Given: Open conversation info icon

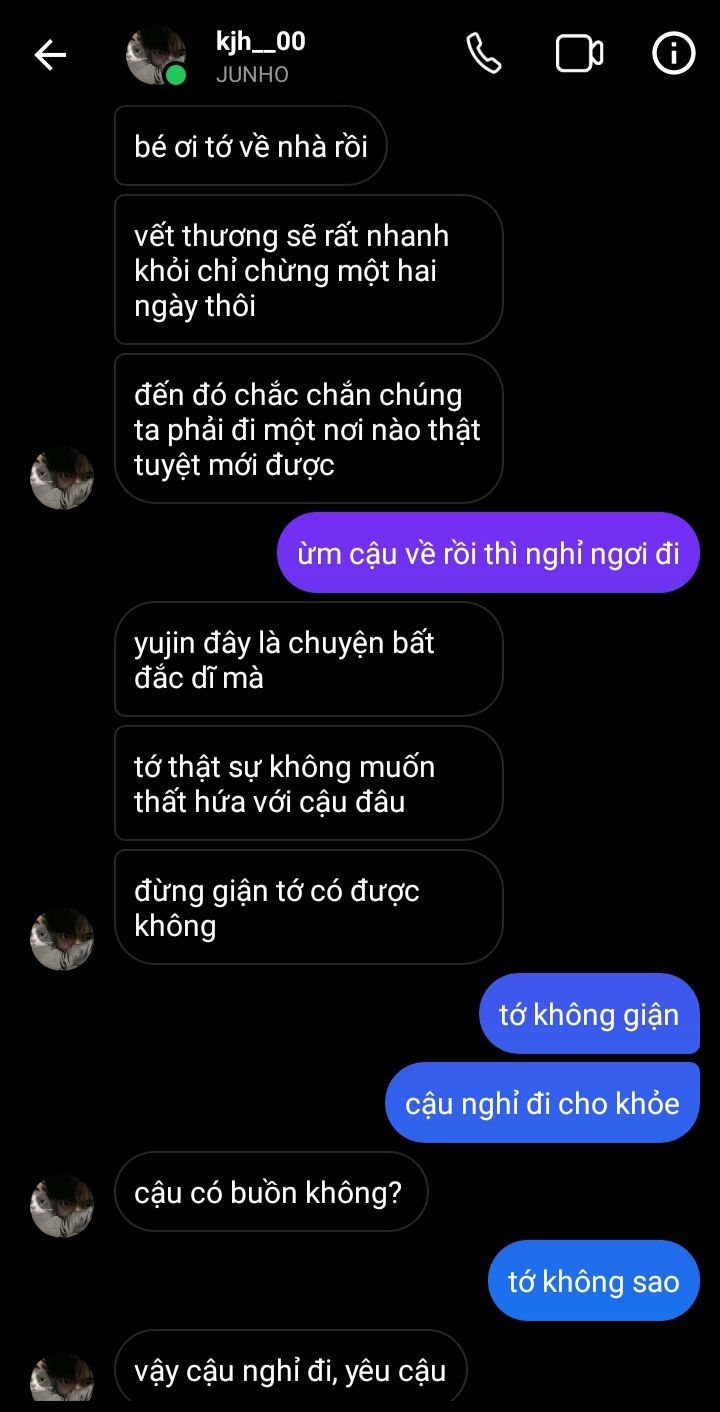Looking at the screenshot, I should click(673, 54).
